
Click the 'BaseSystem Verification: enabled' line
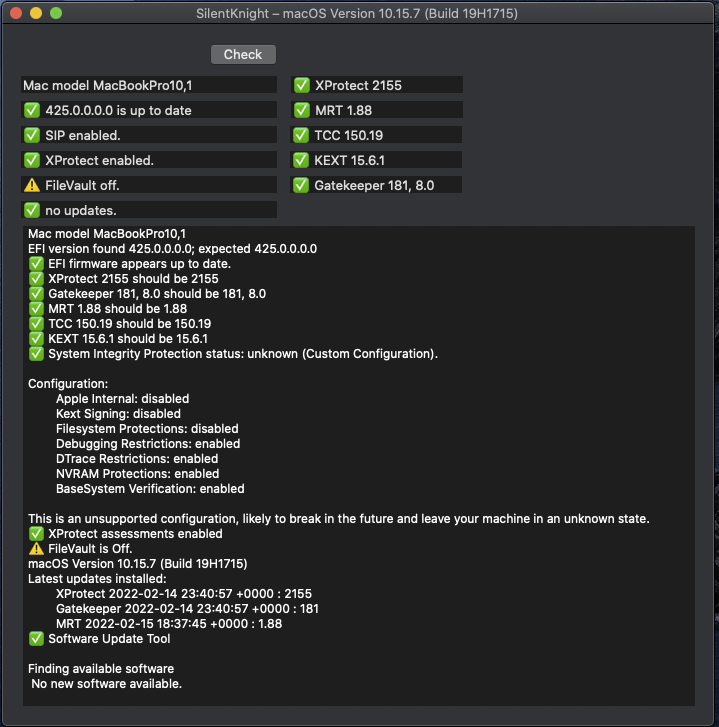[150, 489]
